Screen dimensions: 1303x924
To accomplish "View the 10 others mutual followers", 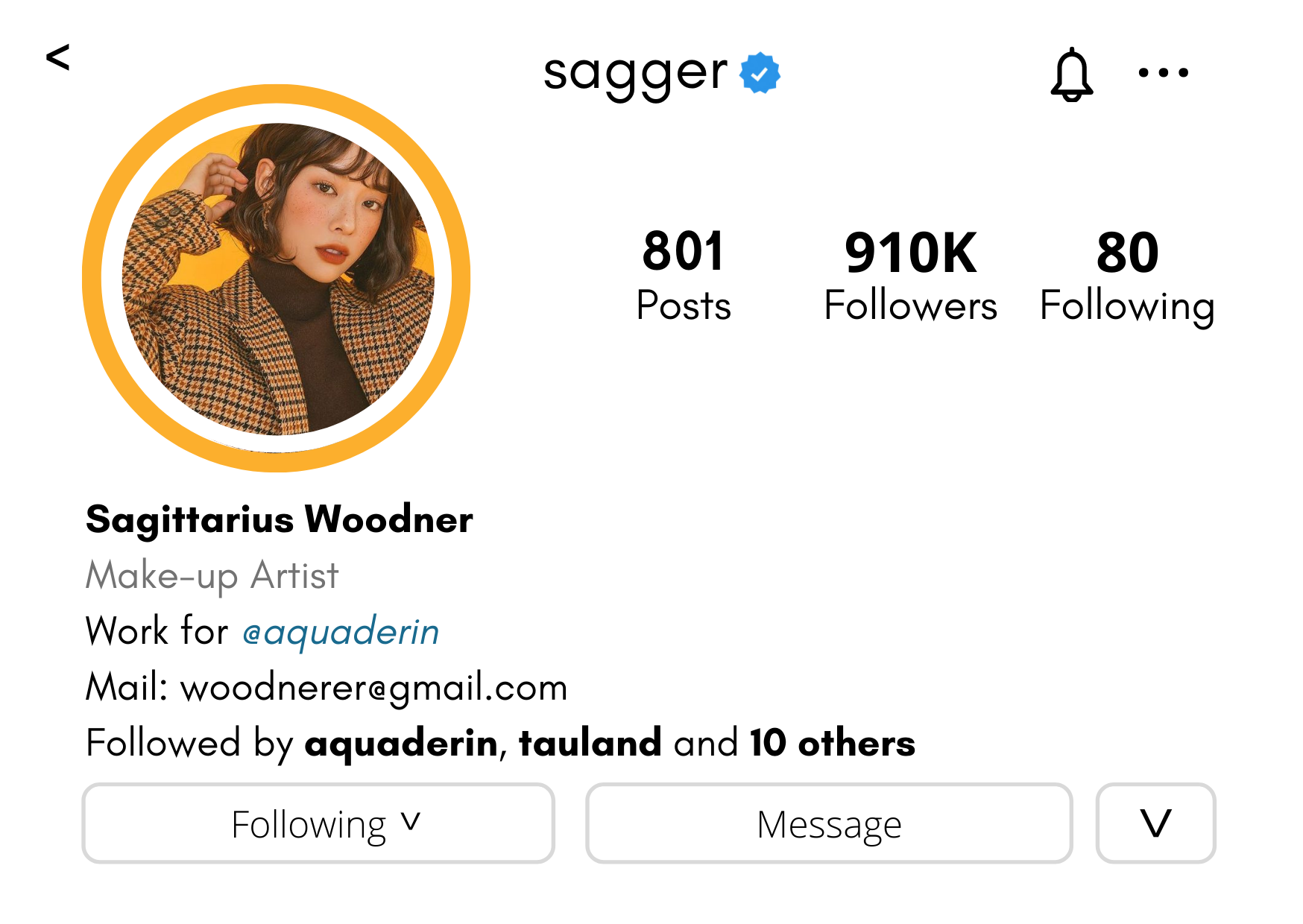I will 832,743.
